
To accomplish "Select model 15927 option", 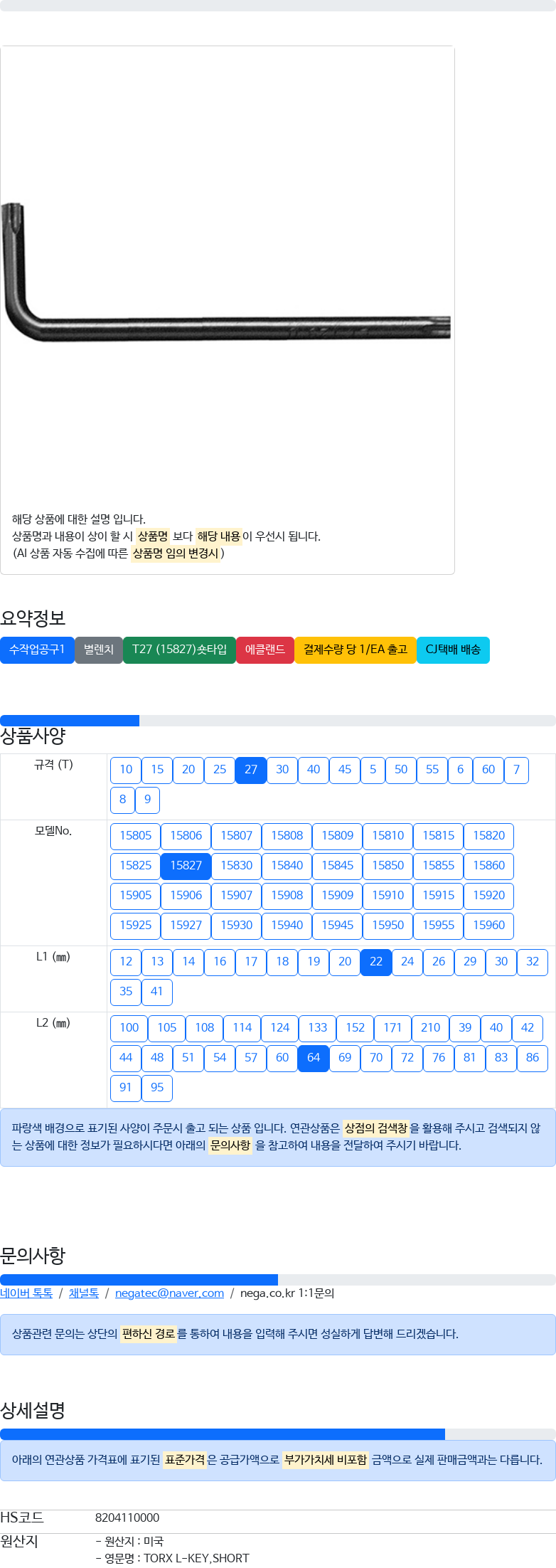I will click(186, 926).
